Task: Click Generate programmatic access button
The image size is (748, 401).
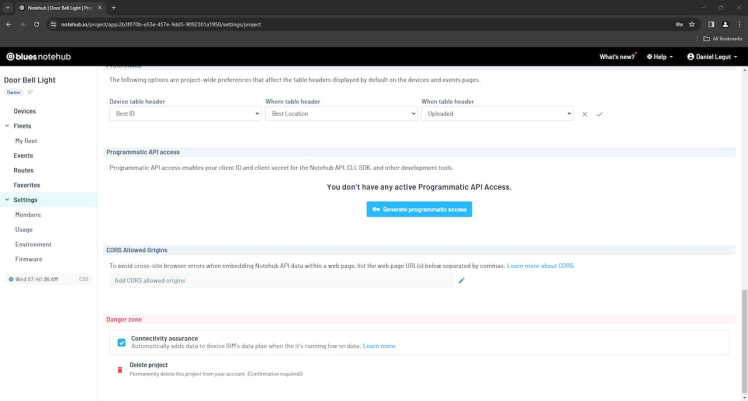Action: (419, 209)
